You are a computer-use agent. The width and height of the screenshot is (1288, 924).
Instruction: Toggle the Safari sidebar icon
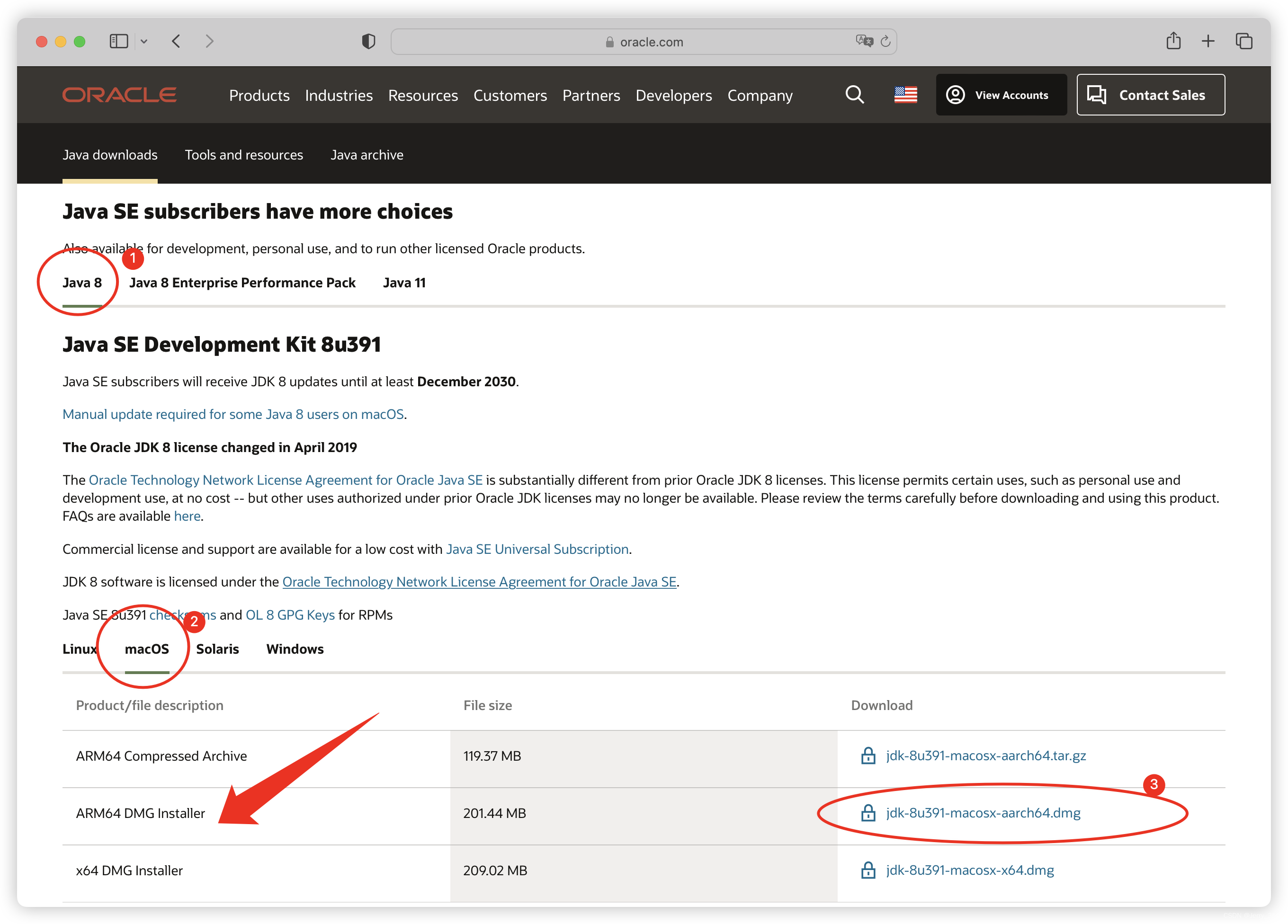[119, 41]
